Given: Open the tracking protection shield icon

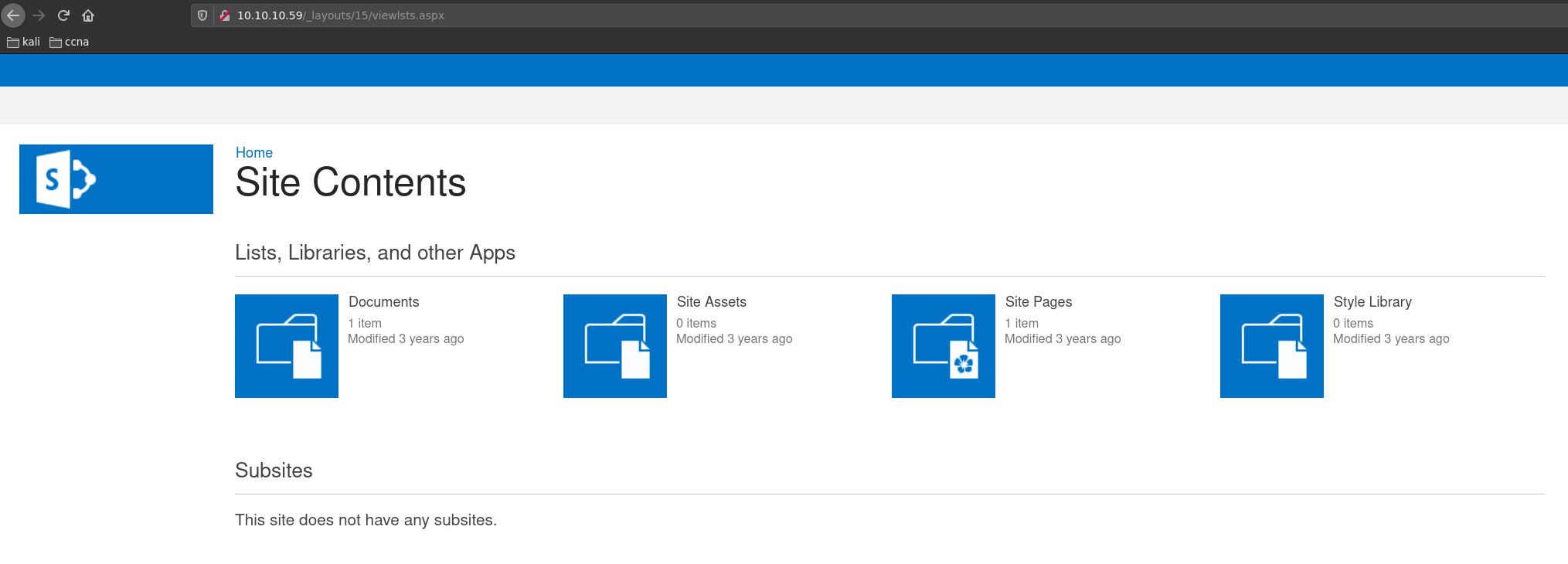Looking at the screenshot, I should [202, 15].
